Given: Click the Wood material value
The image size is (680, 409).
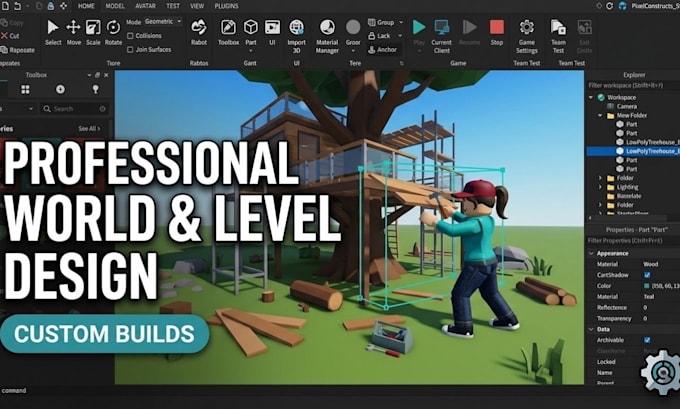Looking at the screenshot, I should [651, 264].
